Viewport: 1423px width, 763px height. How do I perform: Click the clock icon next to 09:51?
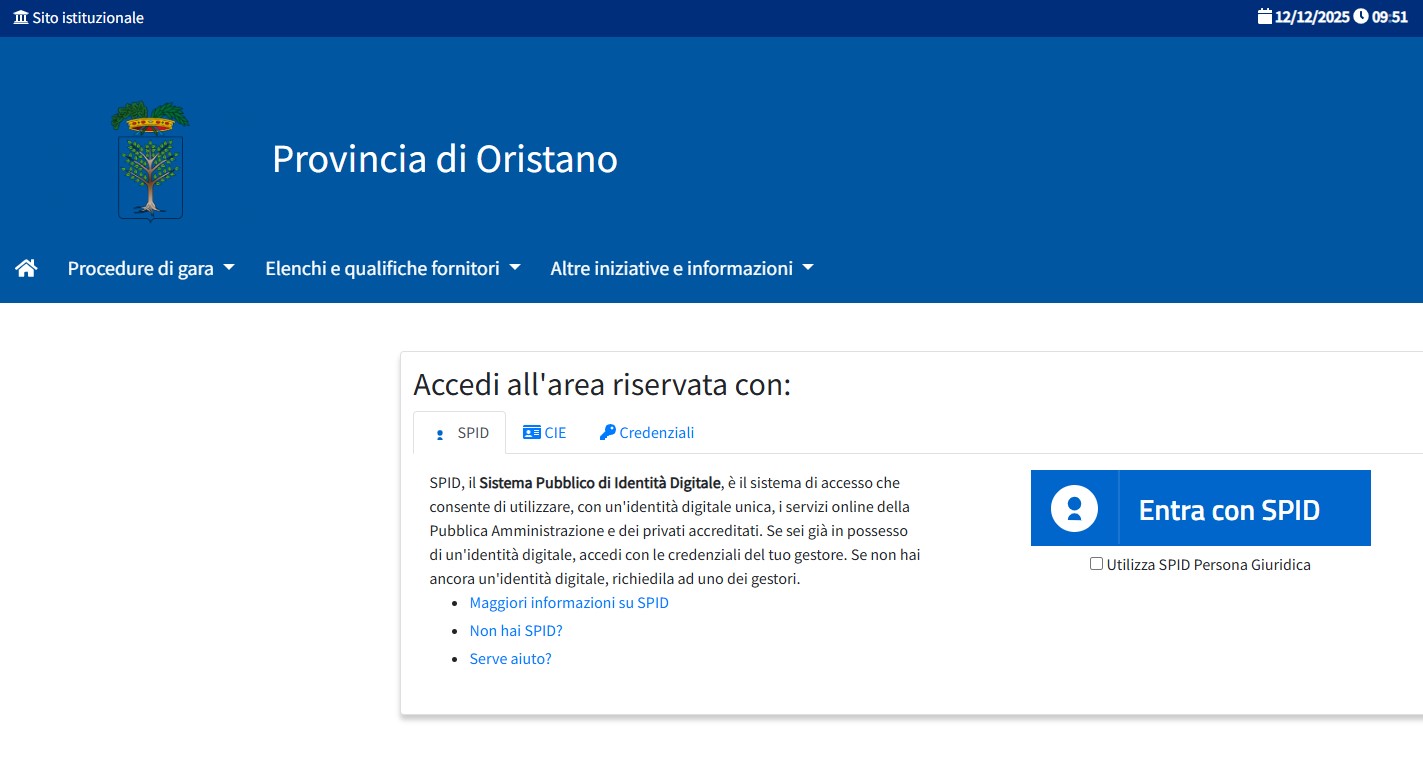click(1360, 16)
